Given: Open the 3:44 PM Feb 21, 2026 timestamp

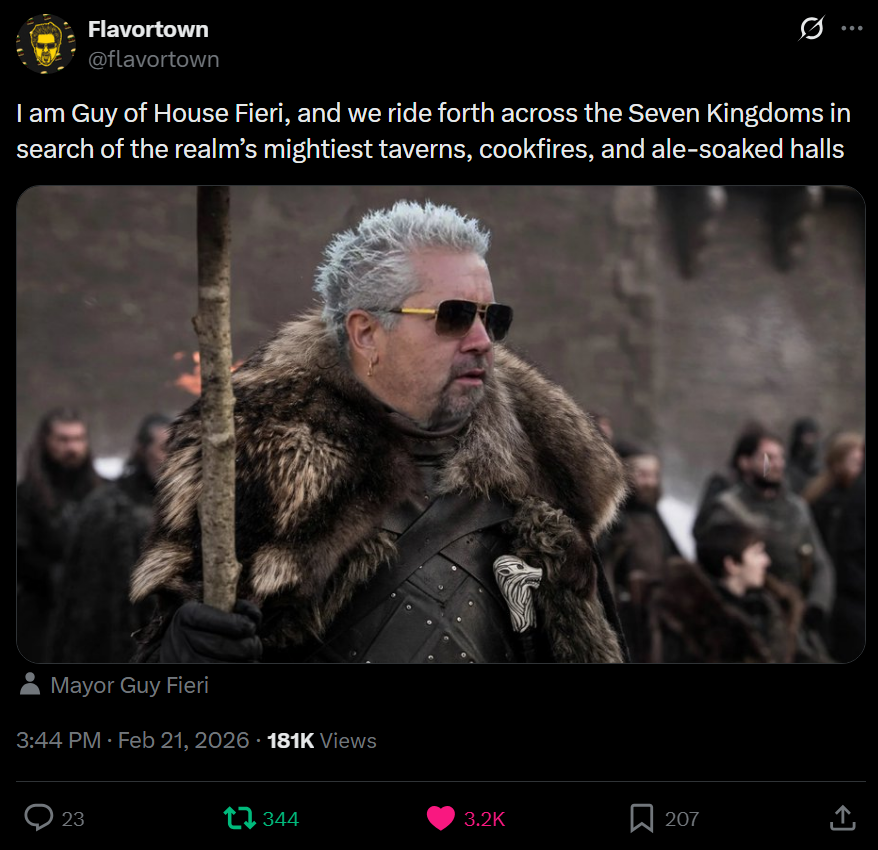Looking at the screenshot, I should pos(133,740).
